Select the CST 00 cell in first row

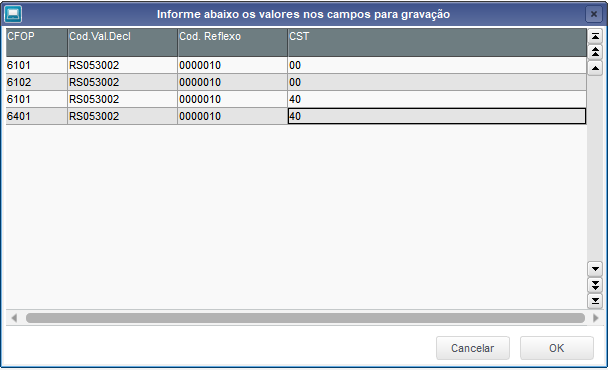[437, 65]
